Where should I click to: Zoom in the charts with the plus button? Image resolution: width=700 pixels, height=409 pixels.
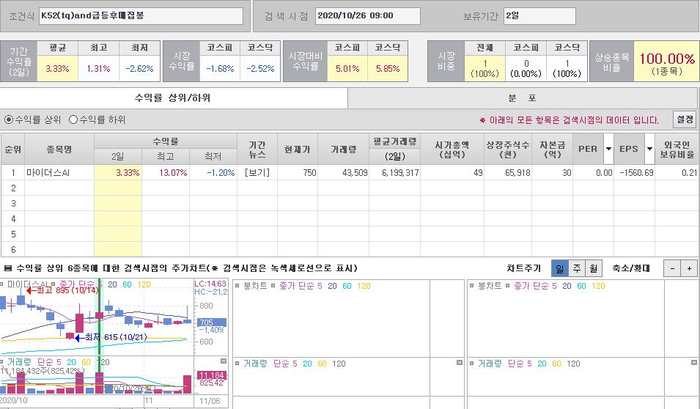[x=689, y=268]
